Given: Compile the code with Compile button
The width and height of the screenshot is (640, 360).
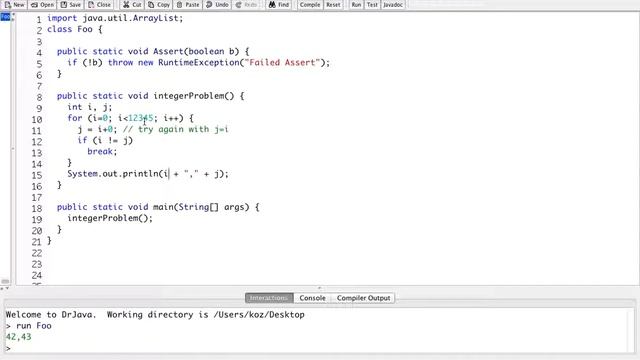Looking at the screenshot, I should 310,4.
